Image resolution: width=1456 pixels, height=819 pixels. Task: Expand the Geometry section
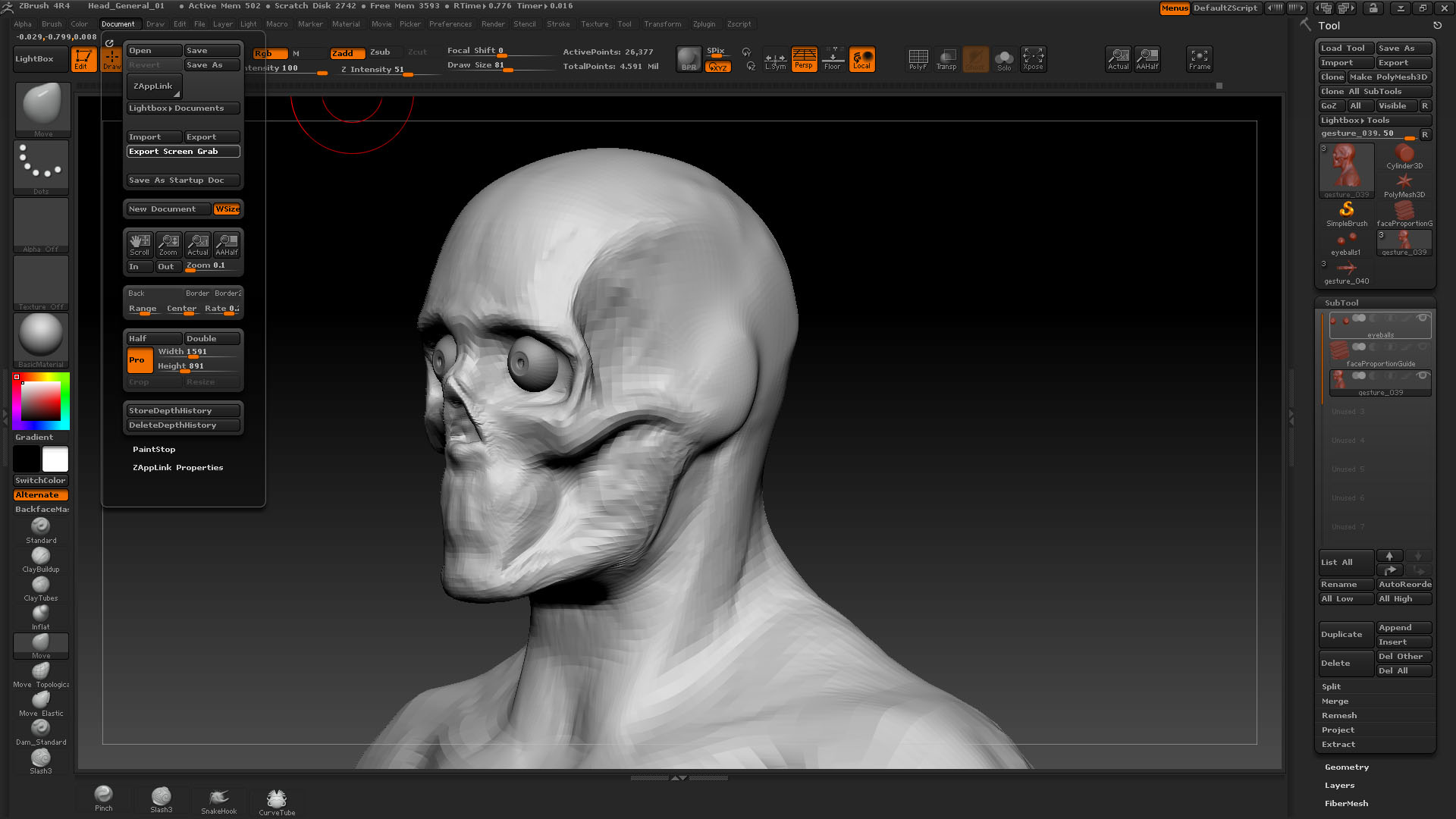pos(1347,767)
